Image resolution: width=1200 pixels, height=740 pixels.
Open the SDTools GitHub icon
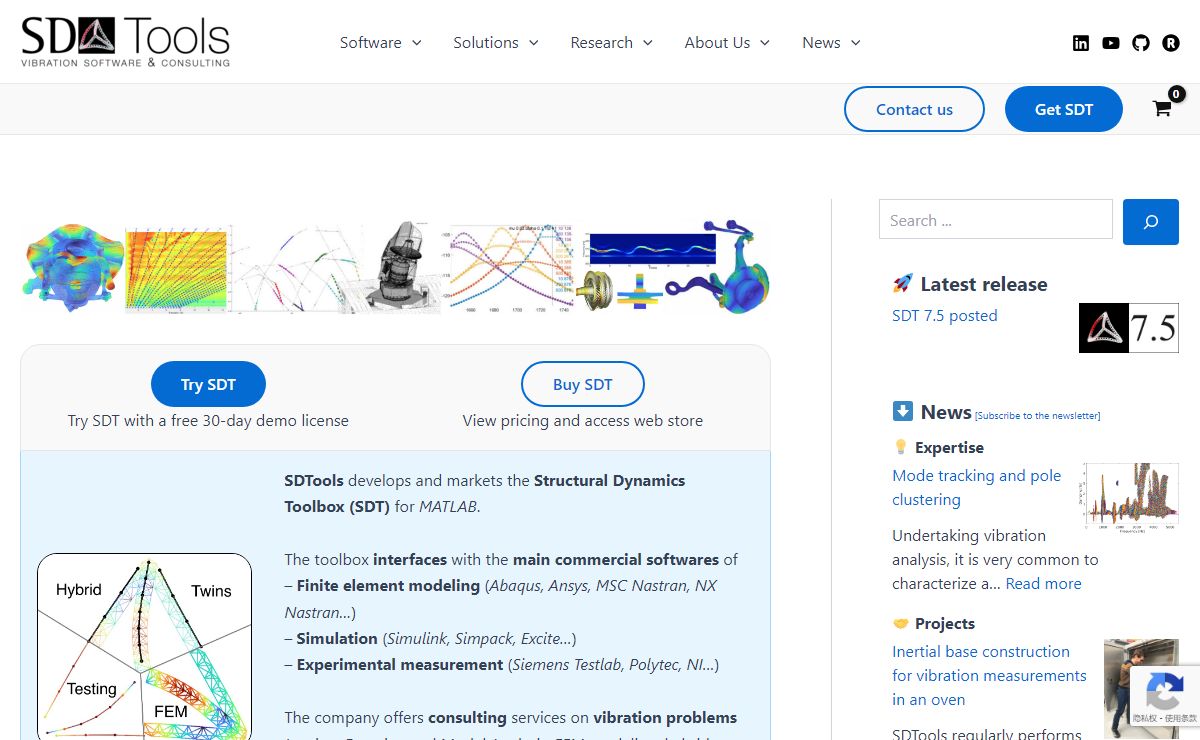1141,43
